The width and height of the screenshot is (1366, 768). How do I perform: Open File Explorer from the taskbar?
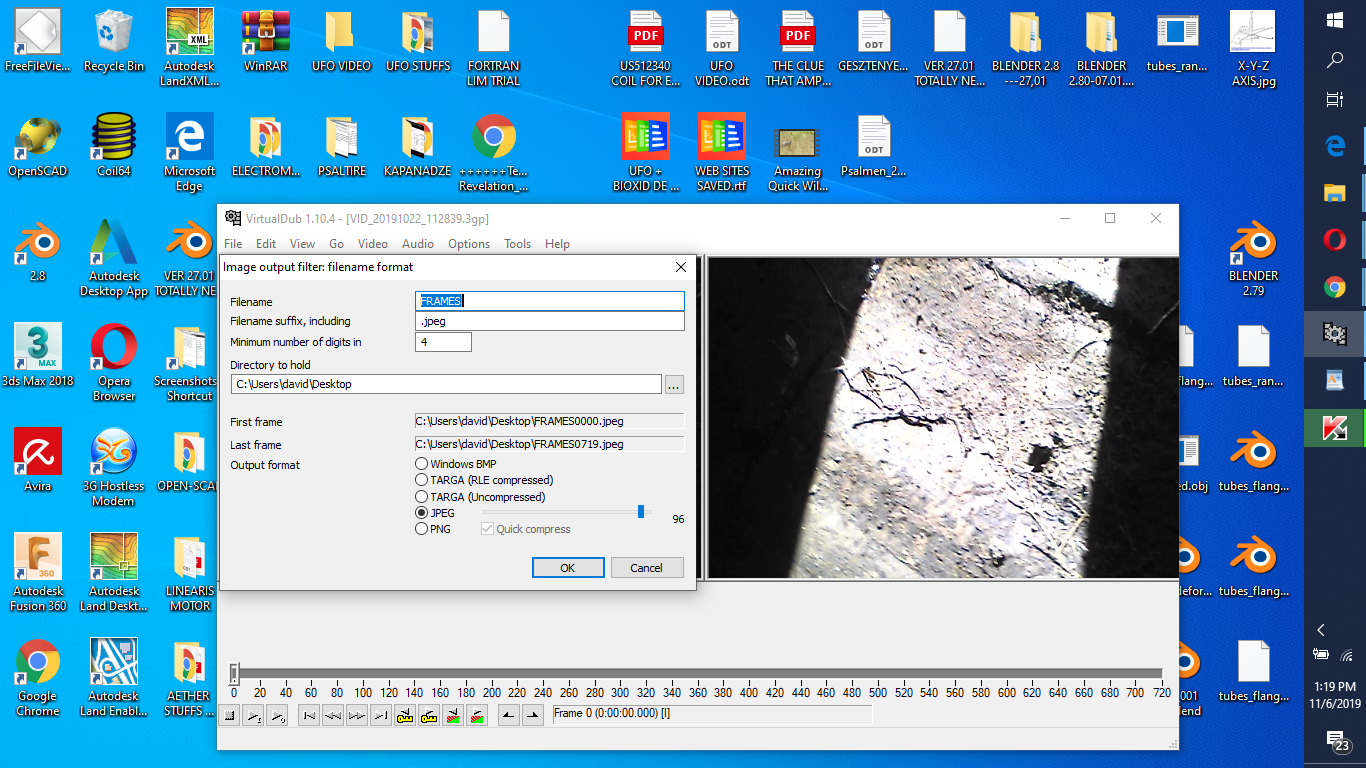point(1335,193)
